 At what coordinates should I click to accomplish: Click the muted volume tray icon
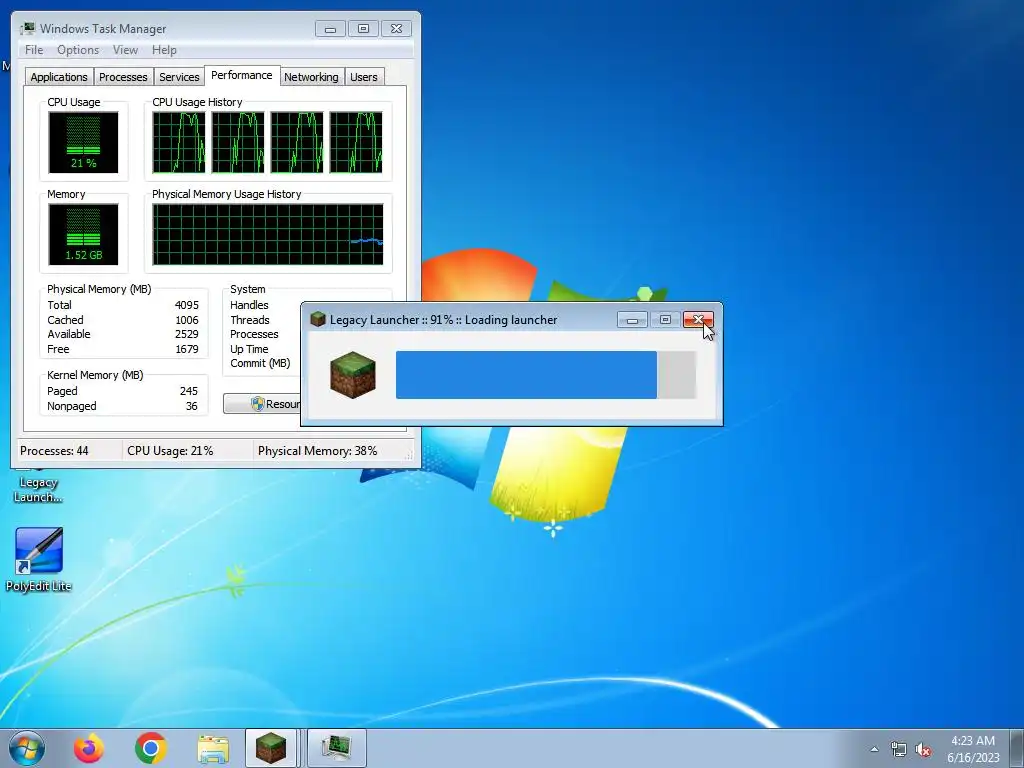point(923,750)
